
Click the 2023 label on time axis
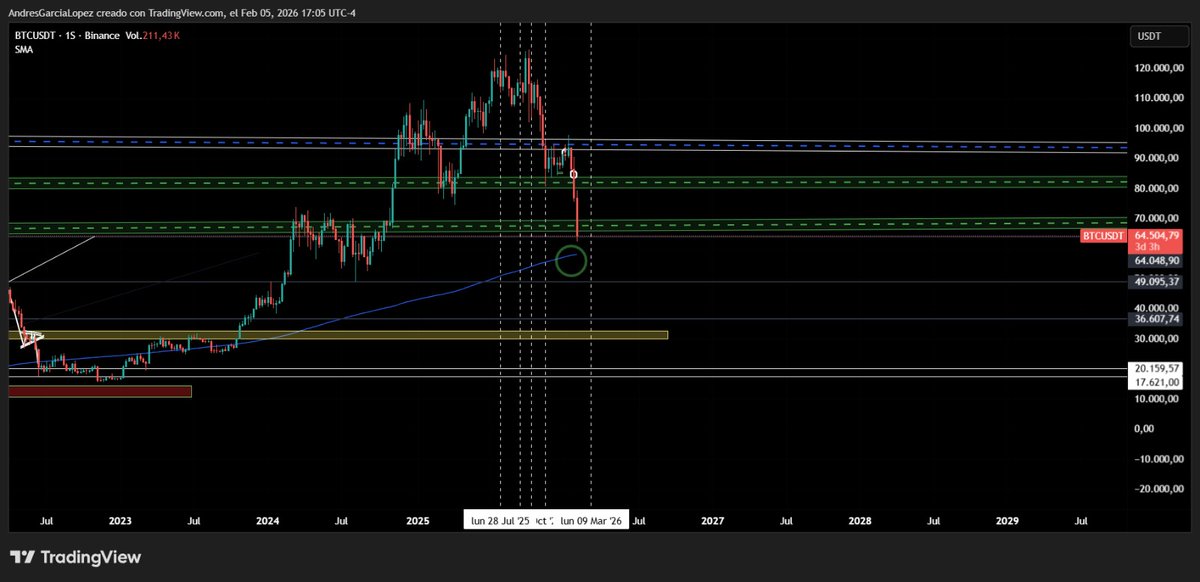tap(120, 521)
